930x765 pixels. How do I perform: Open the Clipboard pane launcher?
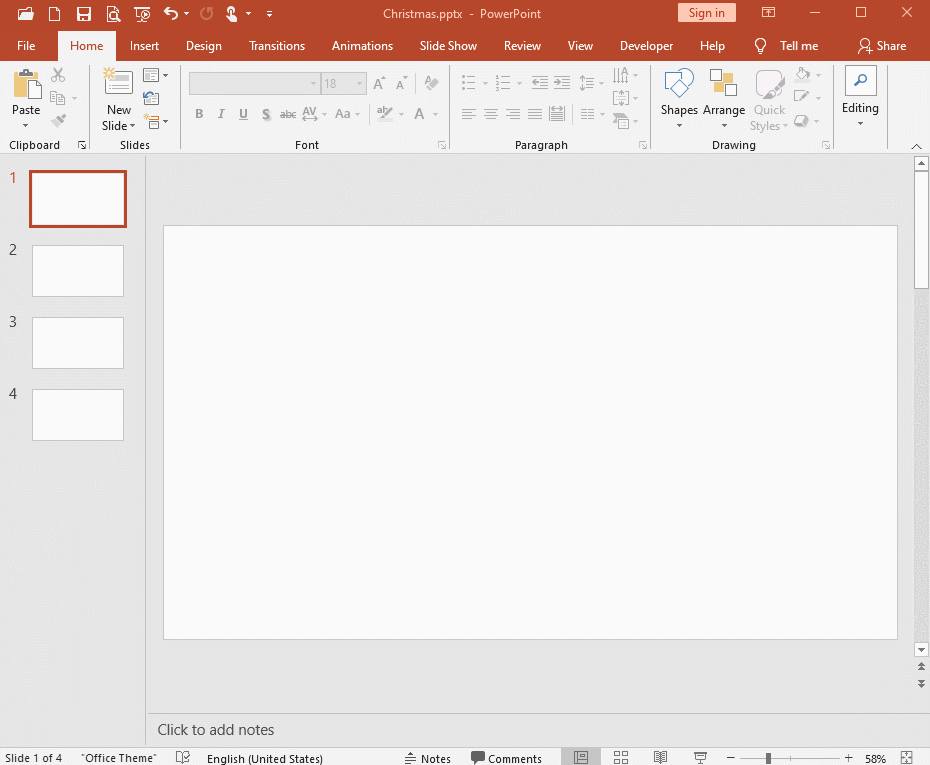(82, 145)
